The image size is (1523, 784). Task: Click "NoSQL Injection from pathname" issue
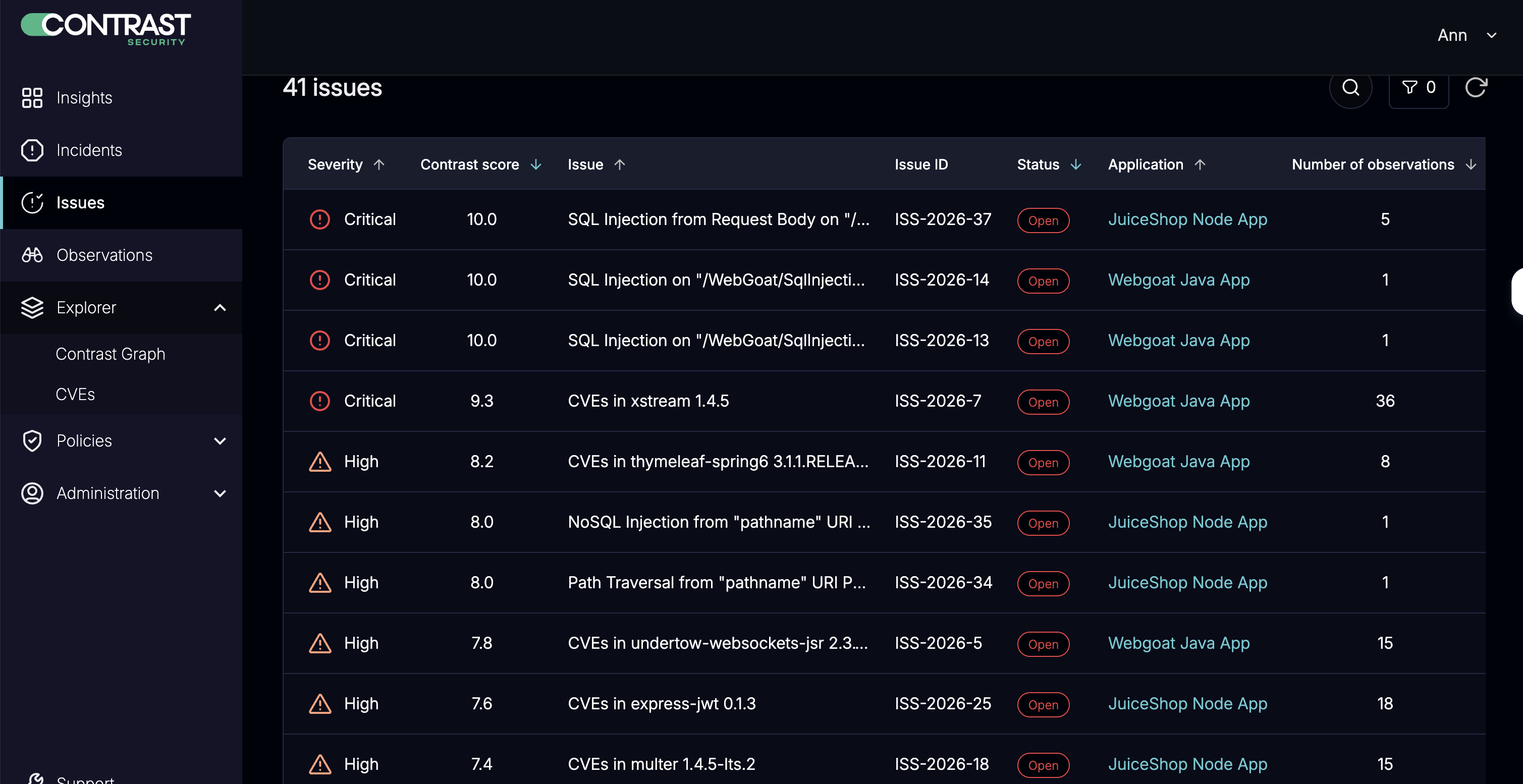point(719,522)
